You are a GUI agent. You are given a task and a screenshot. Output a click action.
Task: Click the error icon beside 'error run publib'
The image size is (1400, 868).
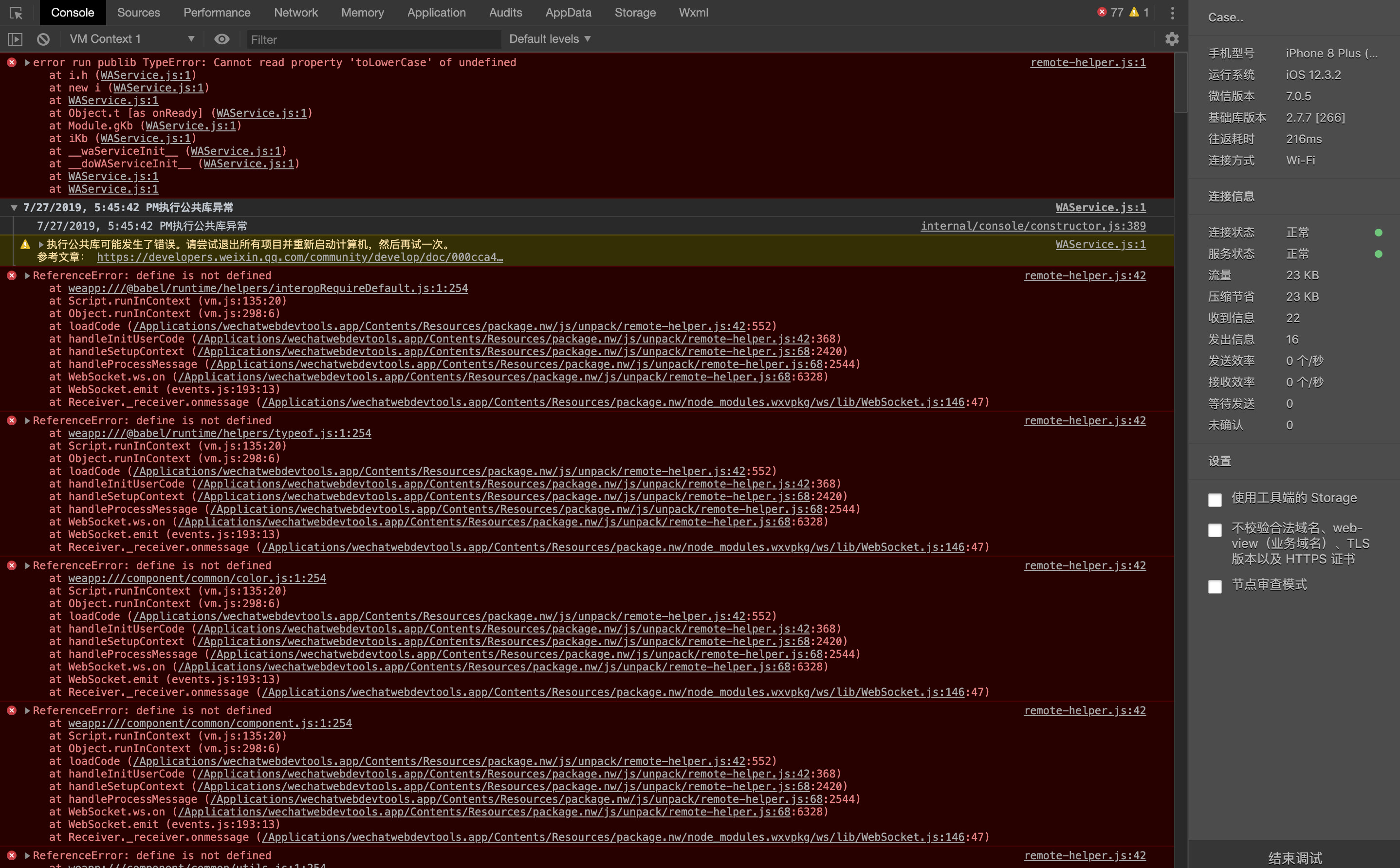[x=12, y=62]
